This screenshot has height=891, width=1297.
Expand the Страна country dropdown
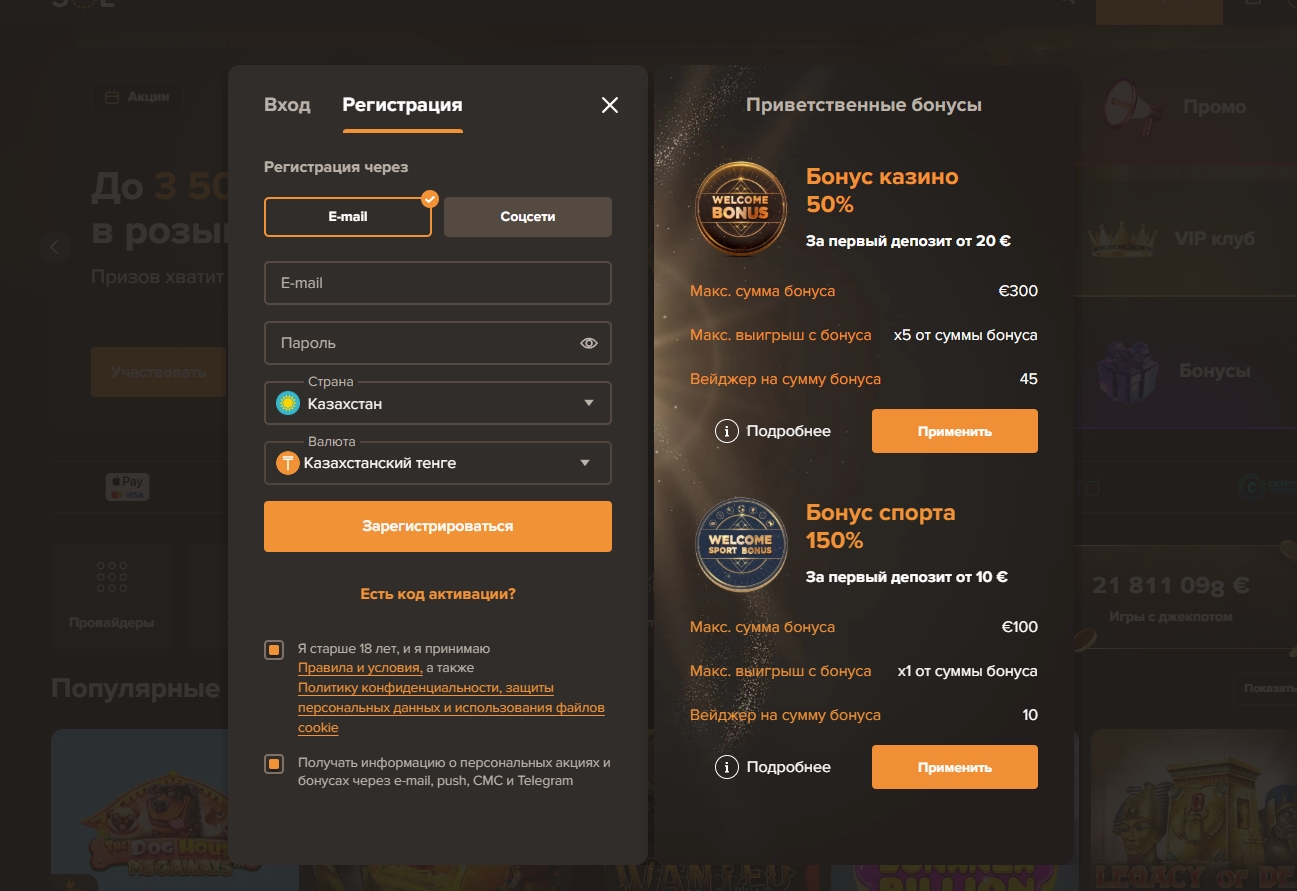tap(438, 403)
